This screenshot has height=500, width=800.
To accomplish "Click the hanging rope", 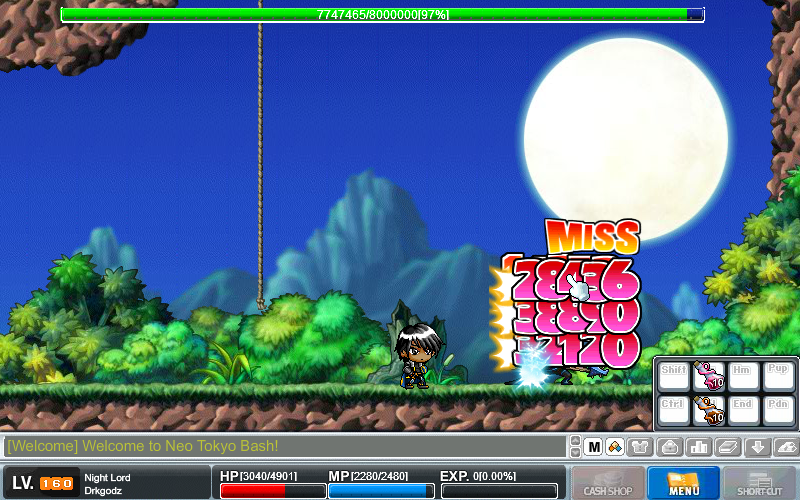I will 260,155.
